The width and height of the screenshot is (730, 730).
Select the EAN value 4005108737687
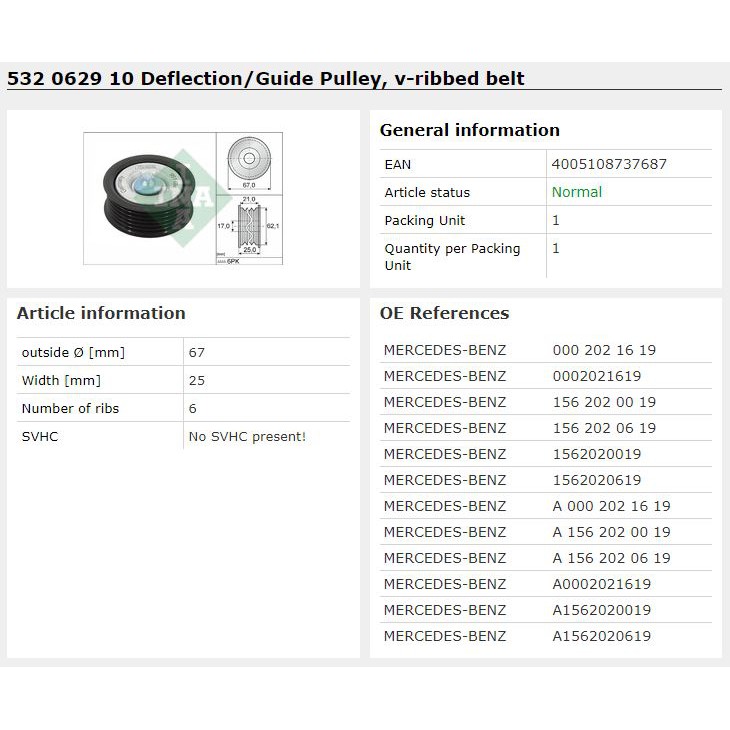(609, 164)
